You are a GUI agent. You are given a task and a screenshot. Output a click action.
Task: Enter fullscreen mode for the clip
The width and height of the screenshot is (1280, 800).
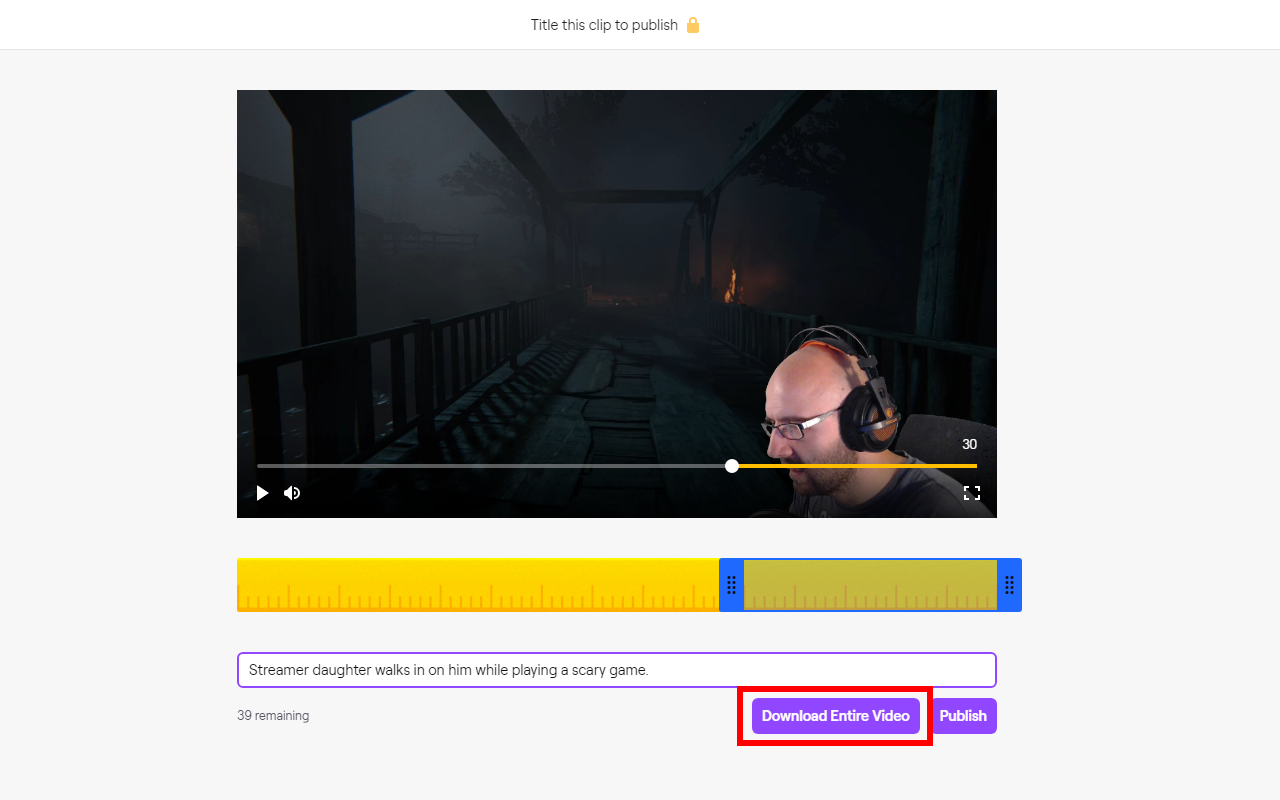pos(972,493)
